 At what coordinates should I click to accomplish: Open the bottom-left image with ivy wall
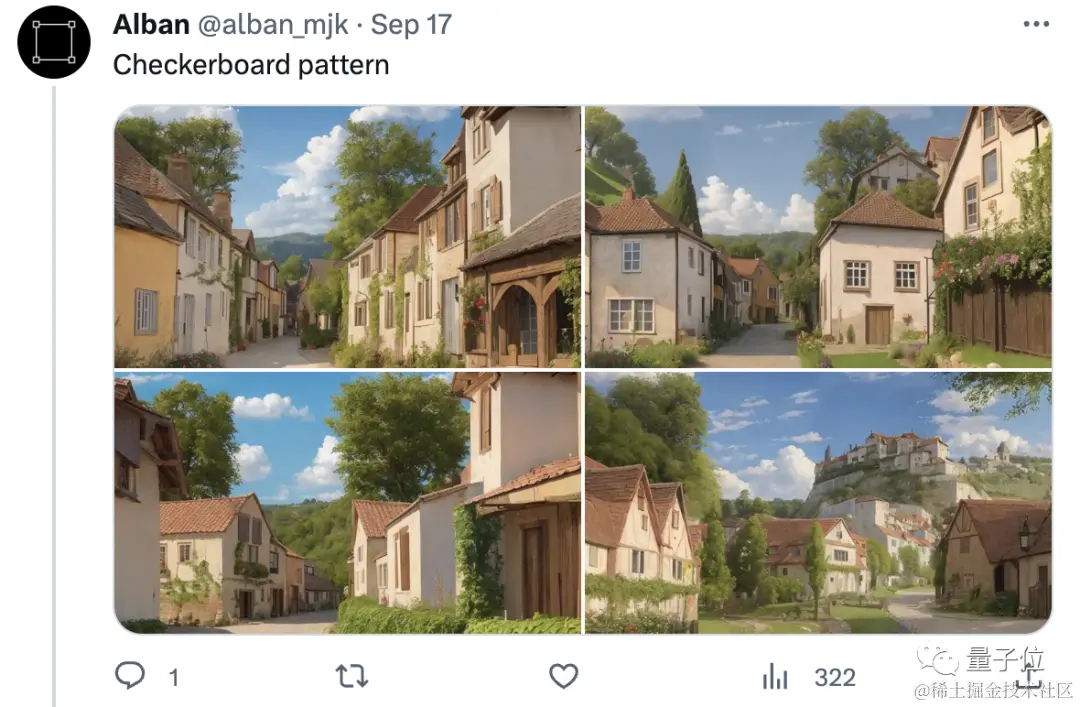click(347, 502)
